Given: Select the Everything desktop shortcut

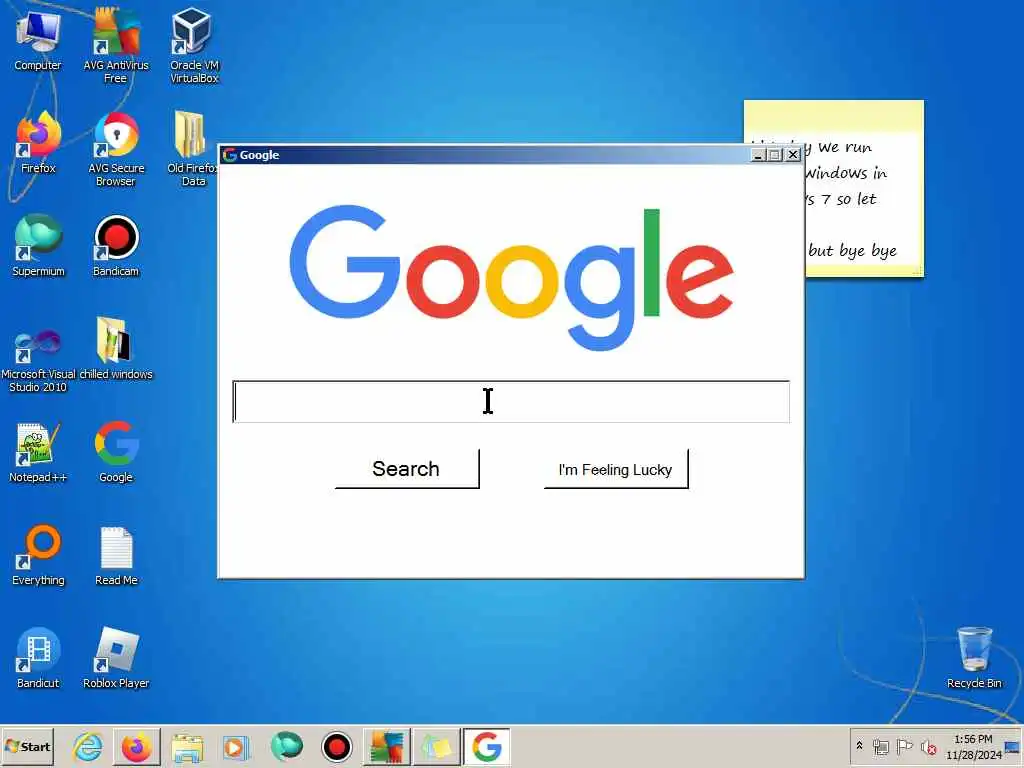Looking at the screenshot, I should 38,555.
